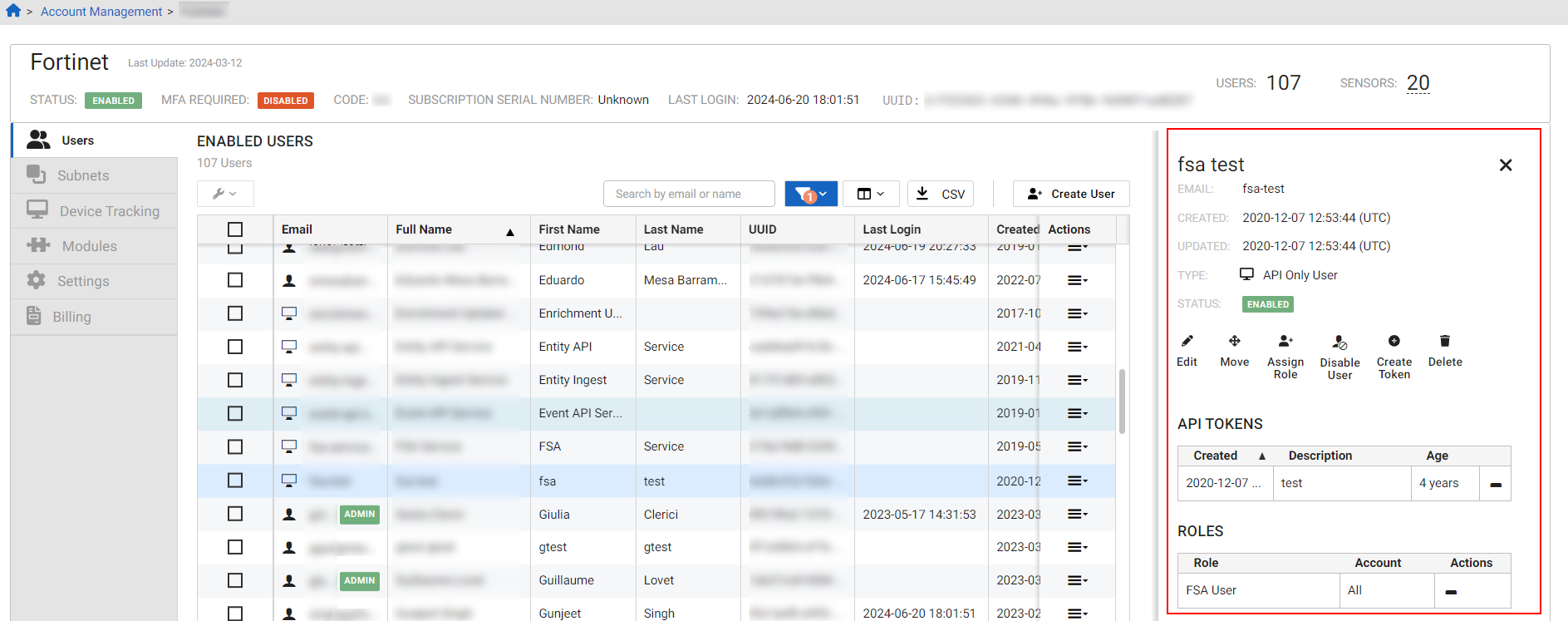The width and height of the screenshot is (1568, 621).
Task: Click the Assign Role icon
Action: [x=1285, y=342]
